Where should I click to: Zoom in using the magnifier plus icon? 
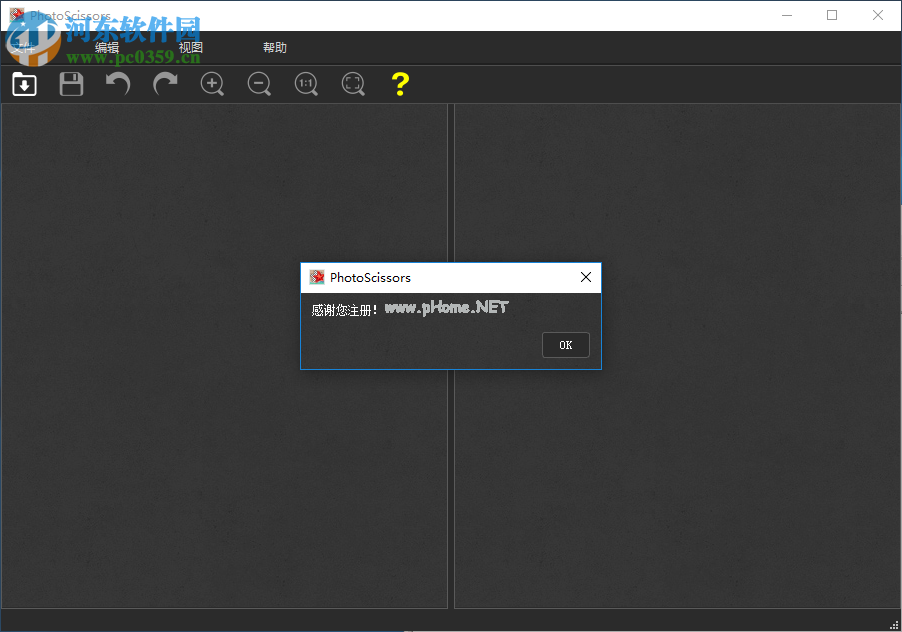click(211, 84)
